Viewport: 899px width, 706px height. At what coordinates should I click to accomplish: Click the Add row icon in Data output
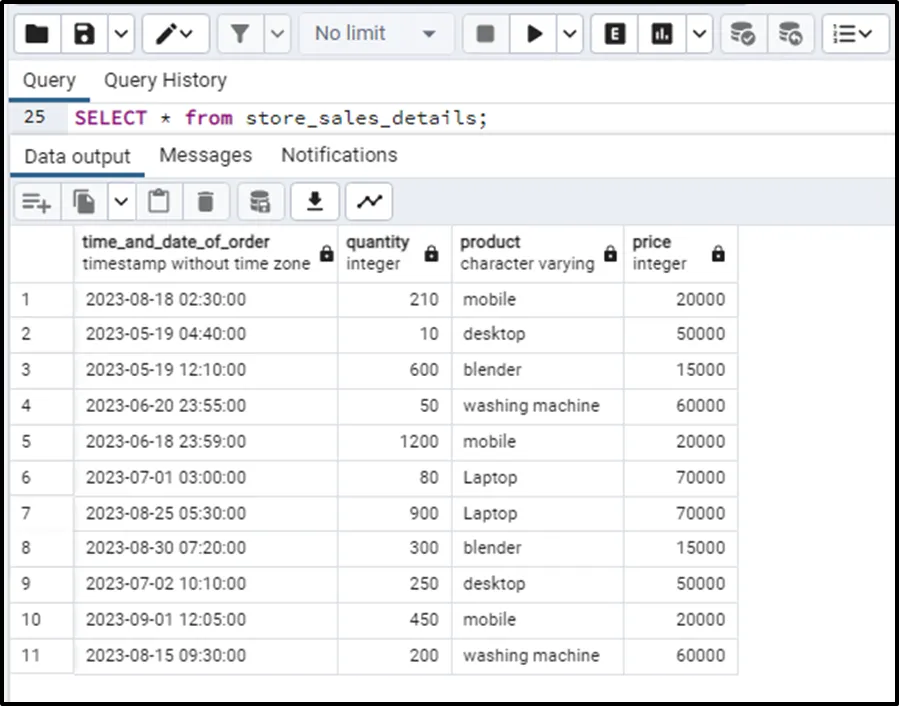coord(37,202)
